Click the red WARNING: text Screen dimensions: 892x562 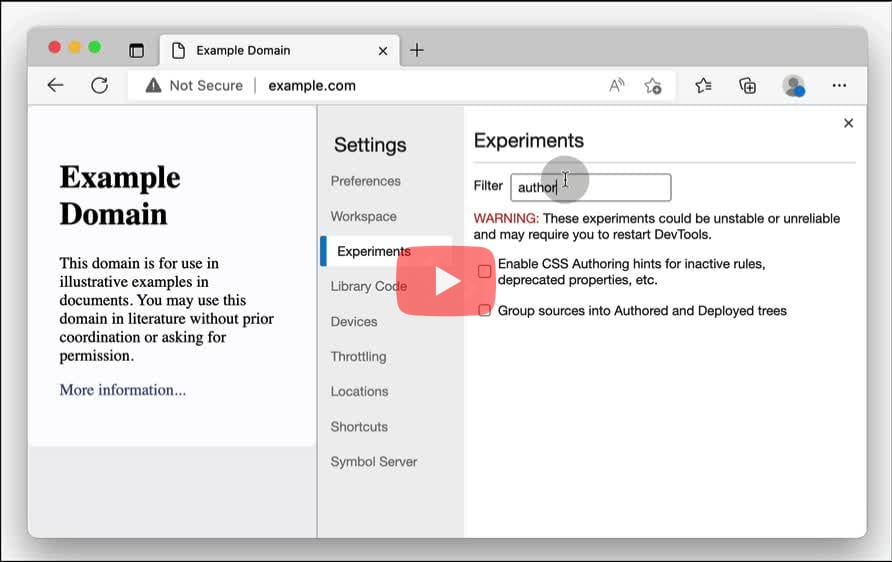(x=506, y=218)
